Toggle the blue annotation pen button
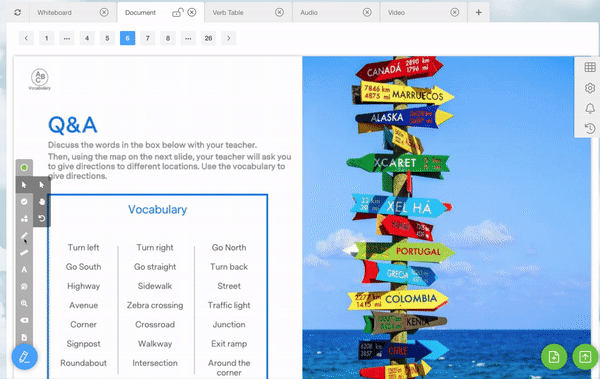This screenshot has height=379, width=600. click(24, 357)
